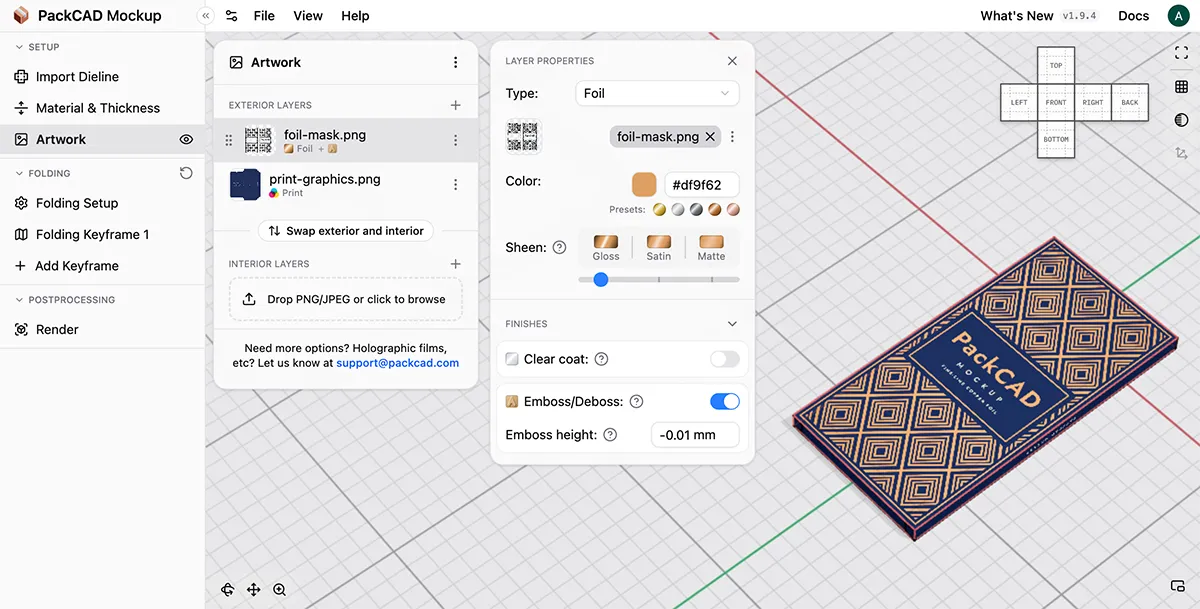Choose the copper preset color
The height and width of the screenshot is (609, 1200).
coord(714,210)
